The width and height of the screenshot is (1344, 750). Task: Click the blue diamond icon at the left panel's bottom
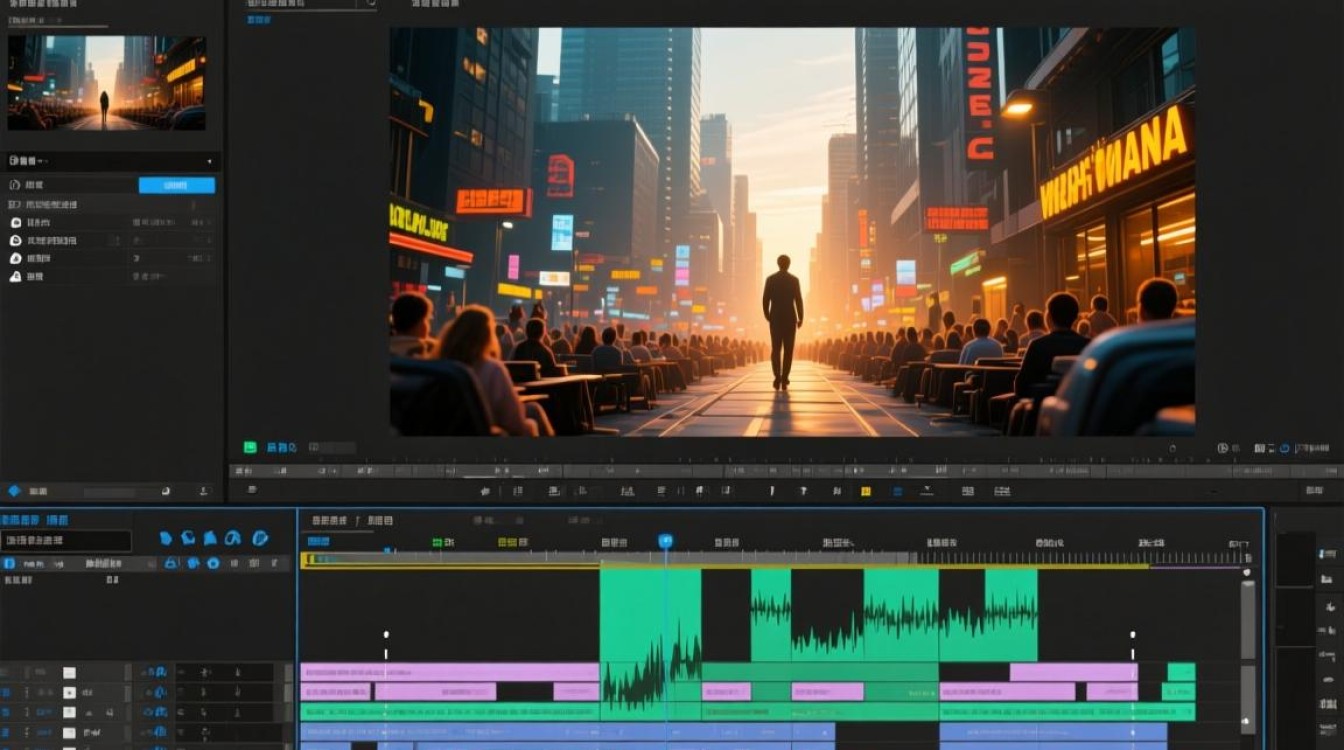(14, 491)
